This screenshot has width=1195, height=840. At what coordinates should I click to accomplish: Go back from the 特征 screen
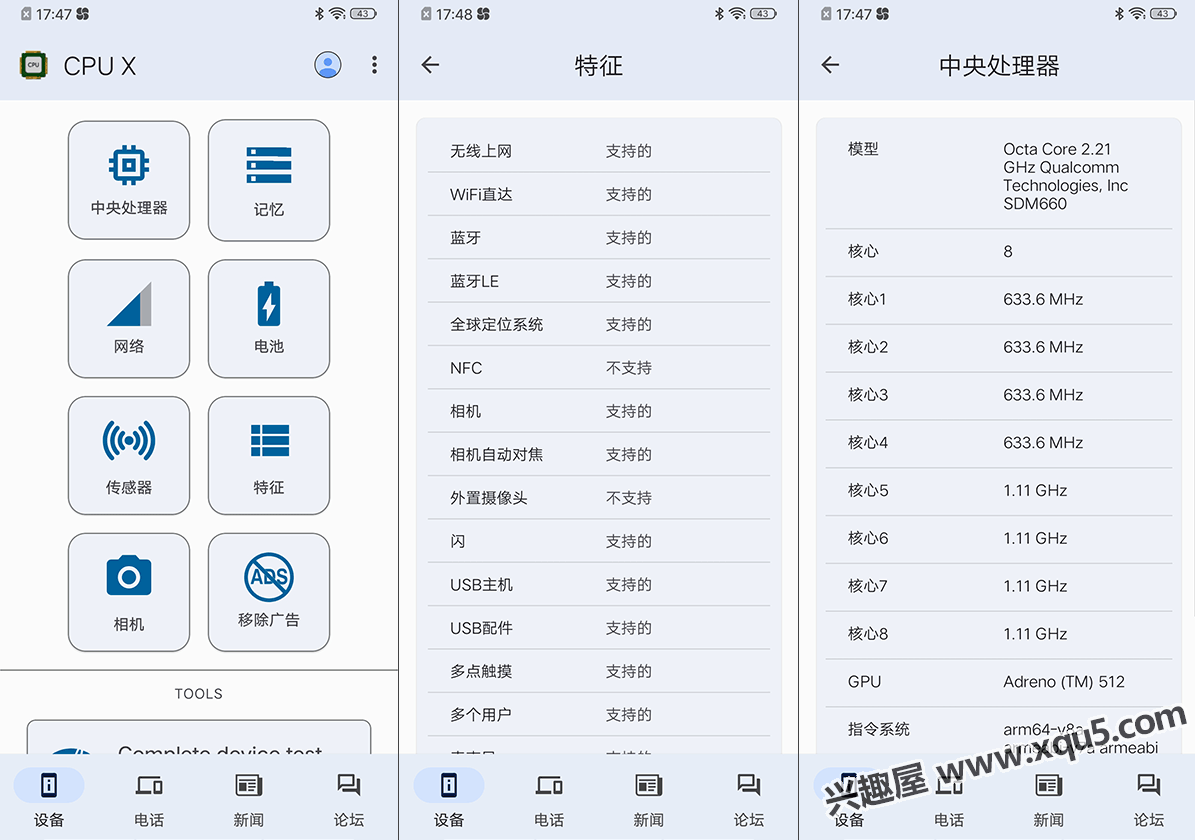[x=430, y=64]
